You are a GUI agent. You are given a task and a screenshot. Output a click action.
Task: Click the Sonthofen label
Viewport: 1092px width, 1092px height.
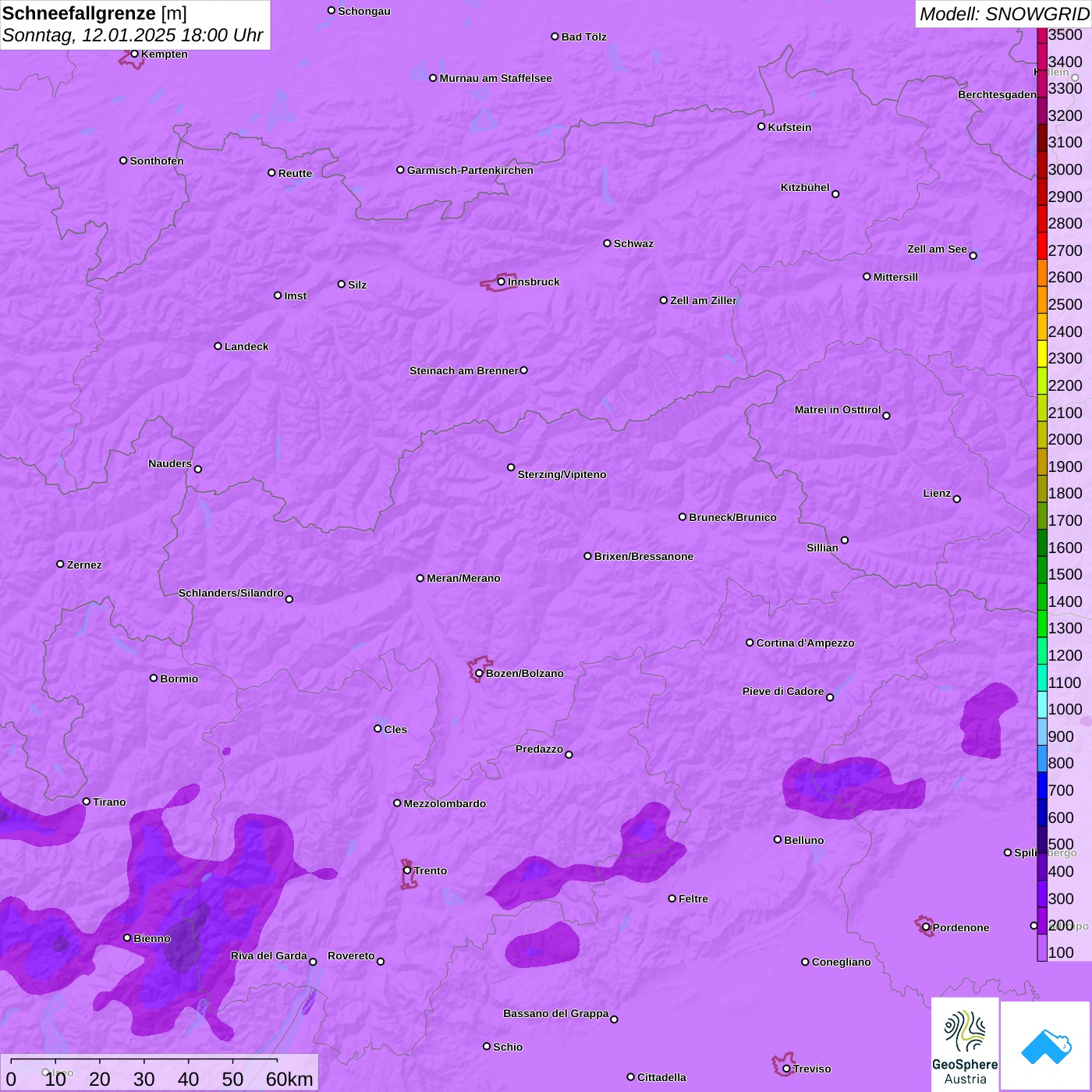[x=157, y=161]
